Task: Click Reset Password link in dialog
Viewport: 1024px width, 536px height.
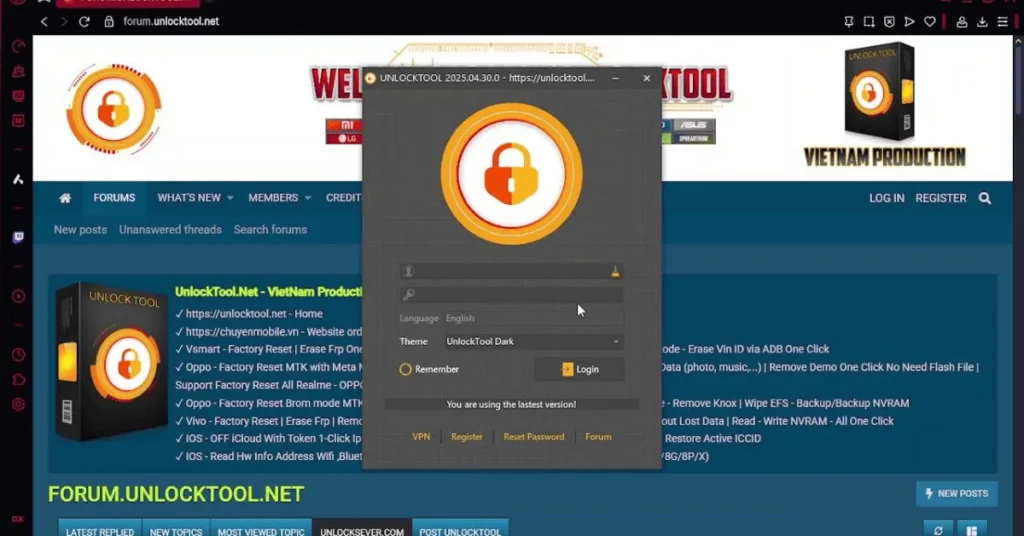Action: pos(534,437)
